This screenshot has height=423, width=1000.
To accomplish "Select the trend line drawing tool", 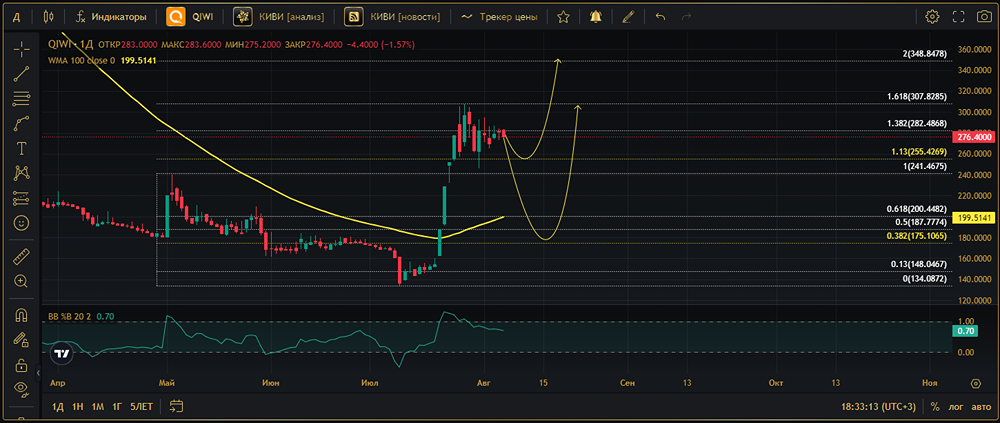I will pos(22,73).
